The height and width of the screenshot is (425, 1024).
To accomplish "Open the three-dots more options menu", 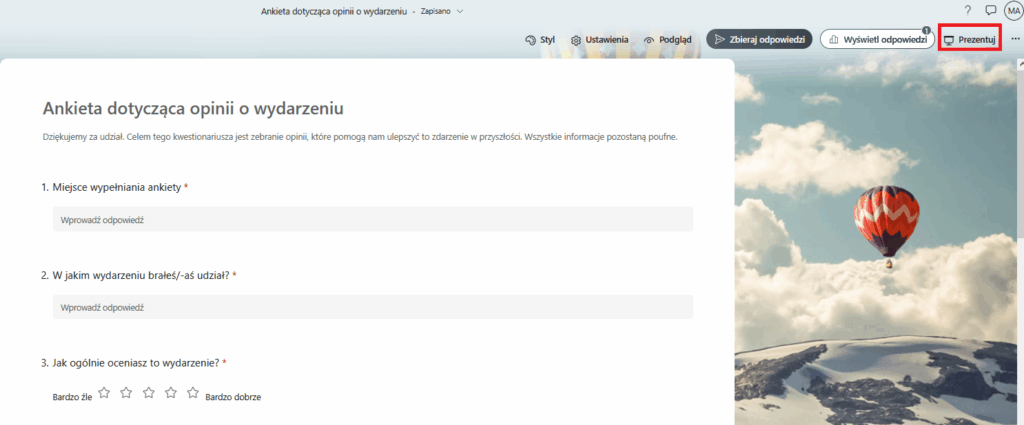I will coord(1015,39).
